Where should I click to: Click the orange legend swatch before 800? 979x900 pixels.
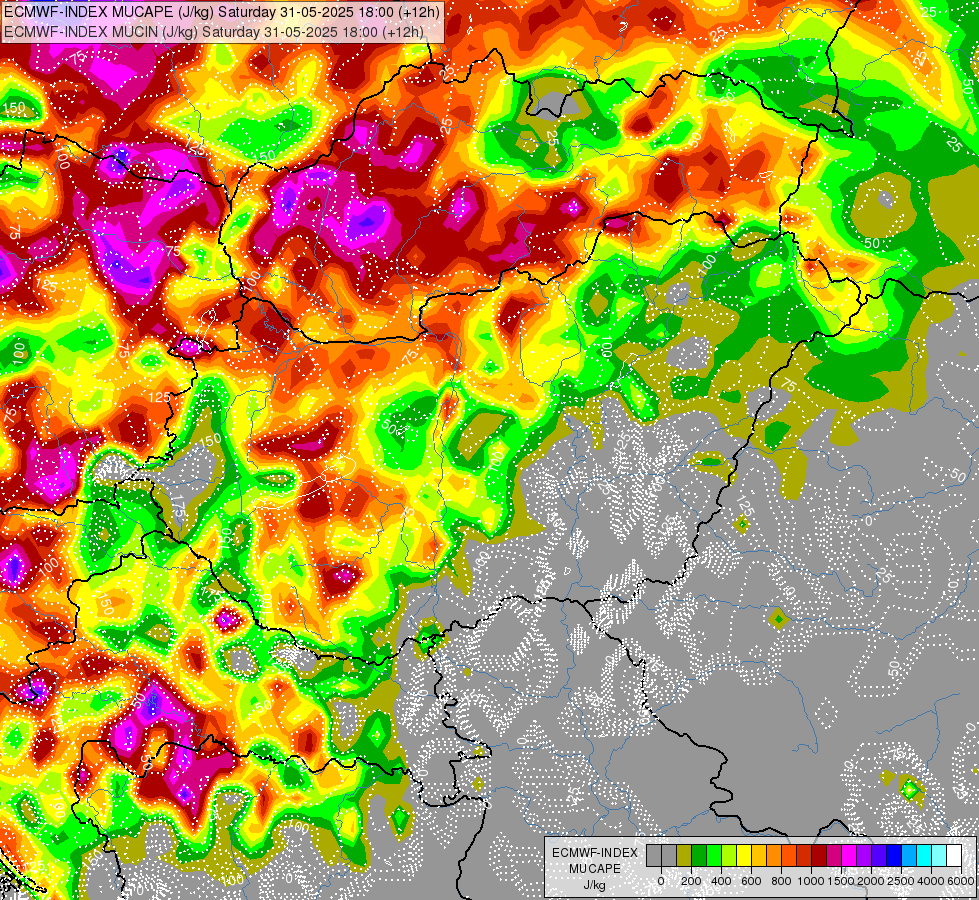pos(774,856)
